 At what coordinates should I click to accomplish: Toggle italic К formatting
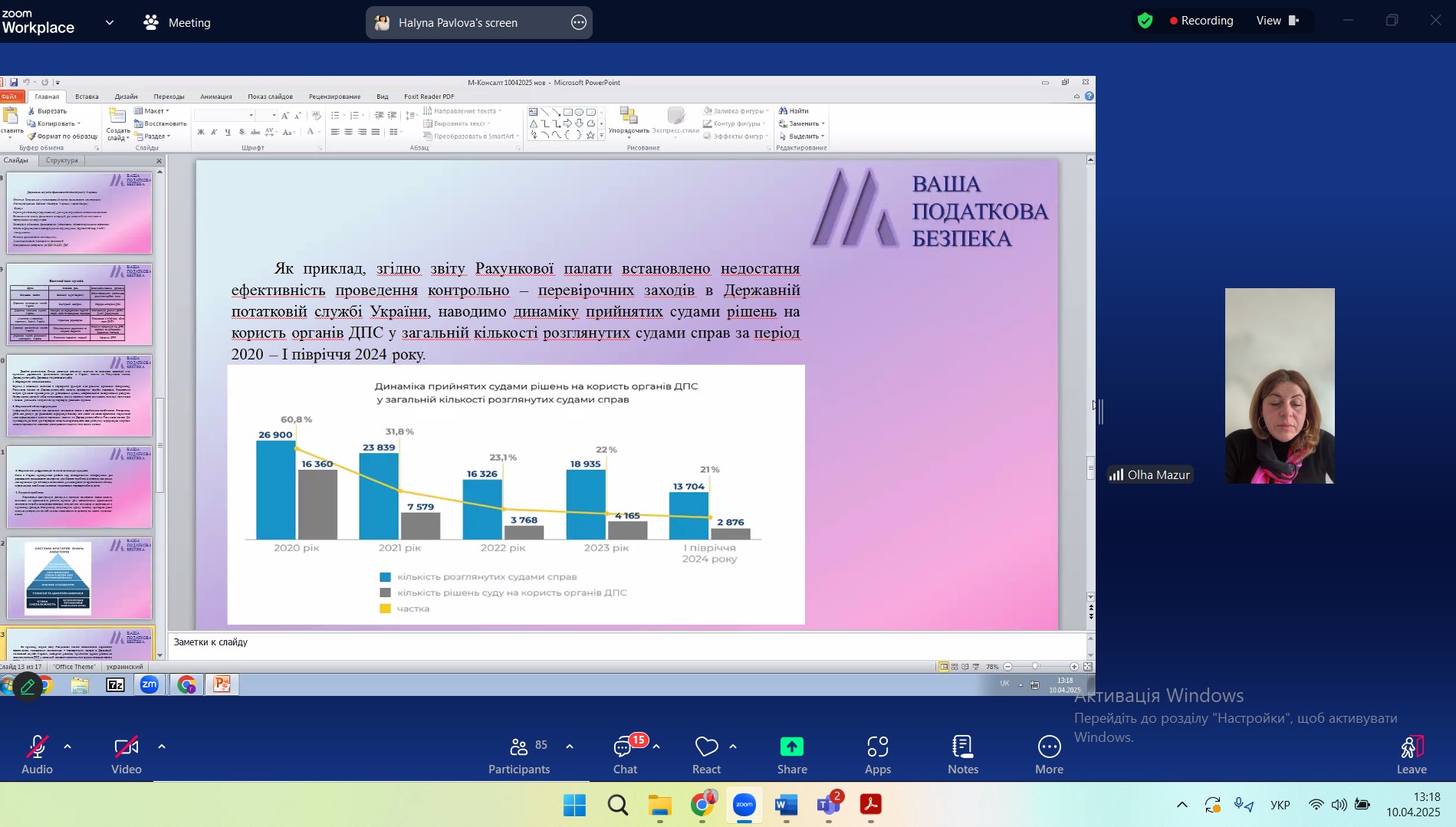click(x=214, y=132)
